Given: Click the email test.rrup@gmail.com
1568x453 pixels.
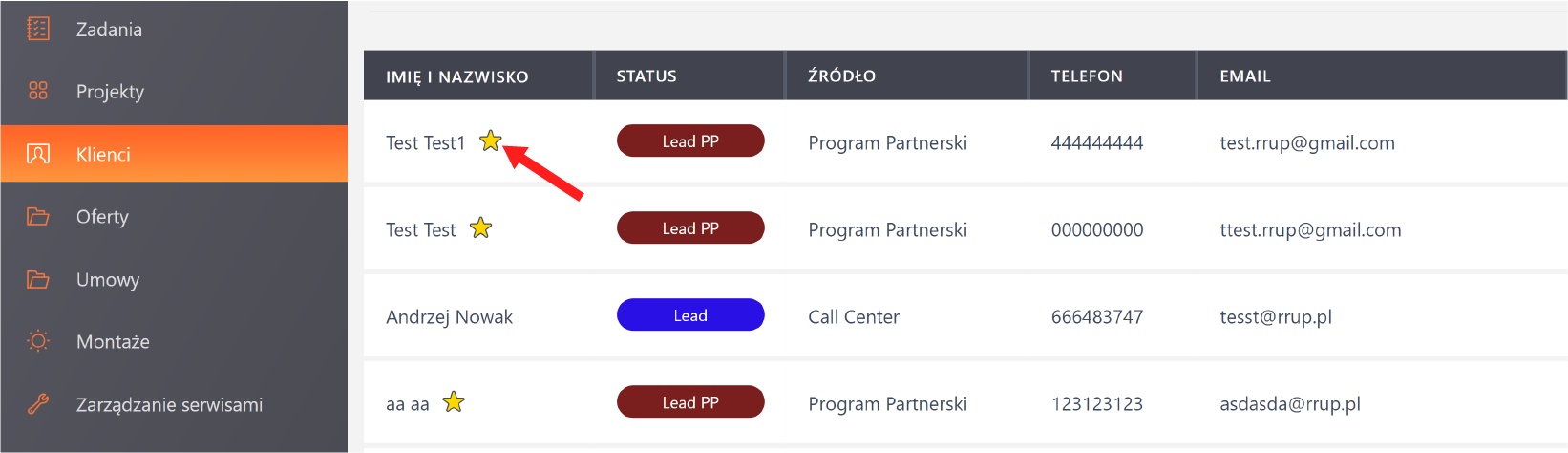Looking at the screenshot, I should [x=1306, y=143].
